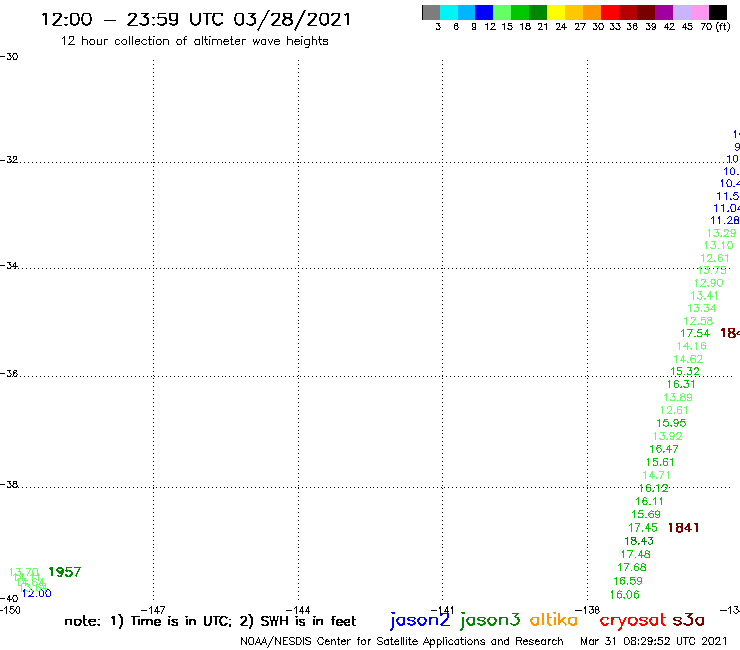The image size is (740, 650).
Task: Click the wave height '17.48'
Action: point(636,554)
